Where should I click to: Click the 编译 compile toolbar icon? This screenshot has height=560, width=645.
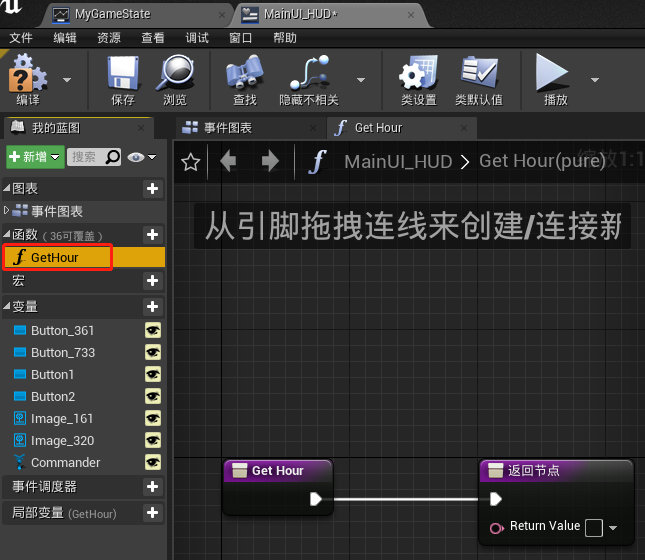[x=28, y=79]
